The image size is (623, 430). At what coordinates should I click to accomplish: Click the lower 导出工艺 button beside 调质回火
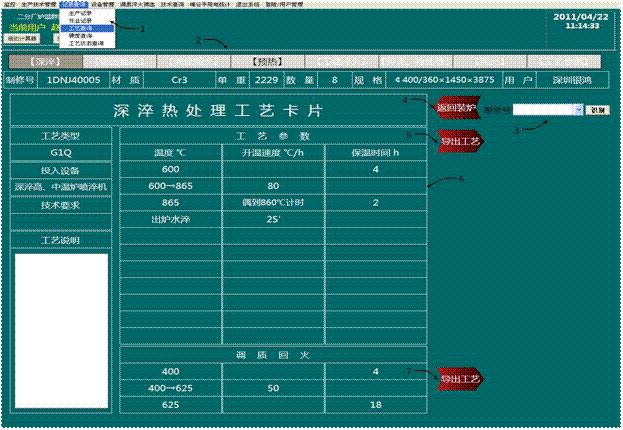coord(459,377)
